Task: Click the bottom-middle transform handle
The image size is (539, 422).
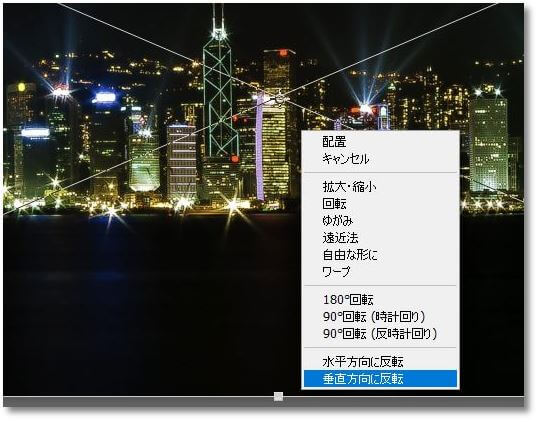Action: tap(278, 397)
